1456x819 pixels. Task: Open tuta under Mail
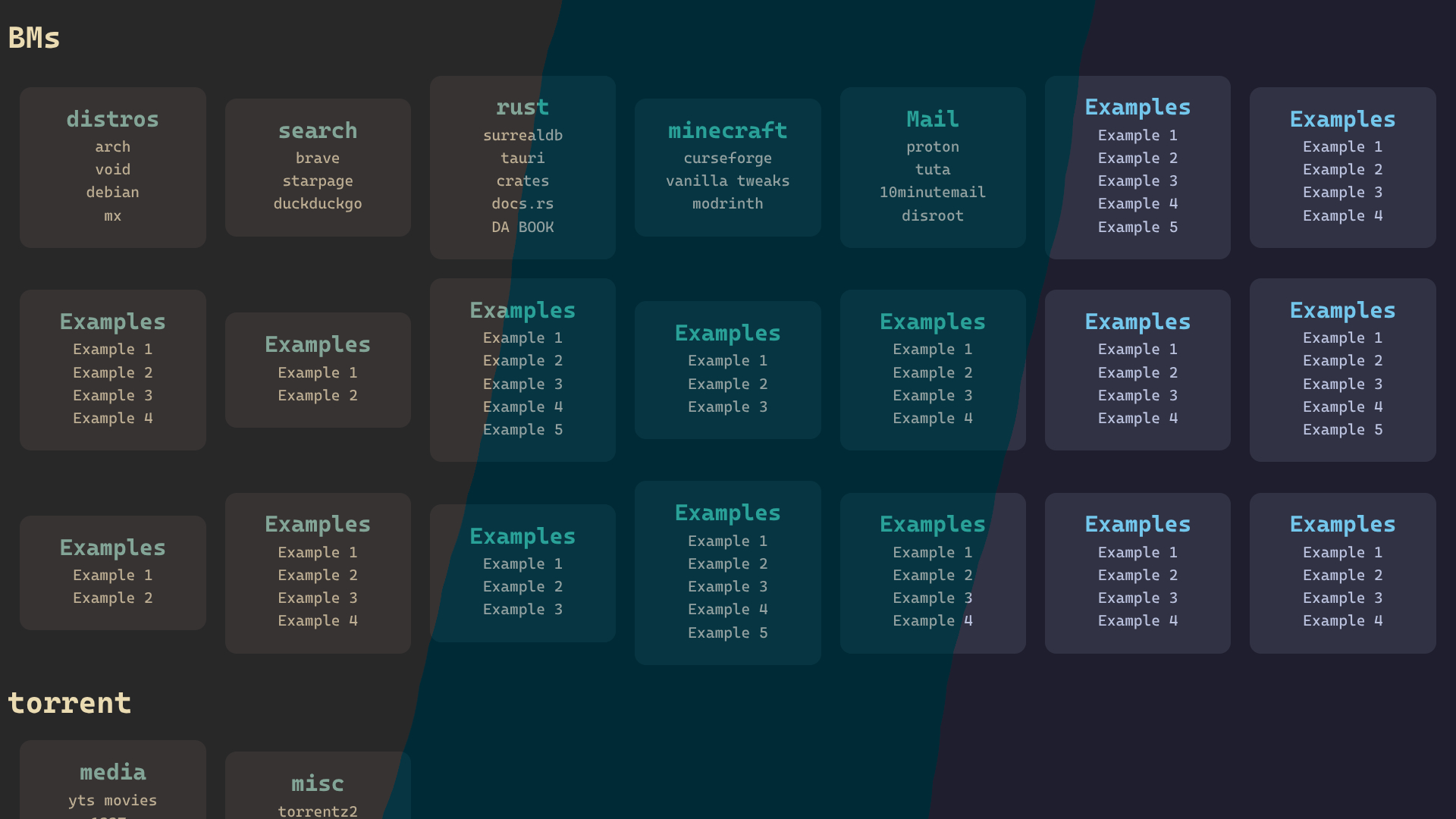coord(932,169)
